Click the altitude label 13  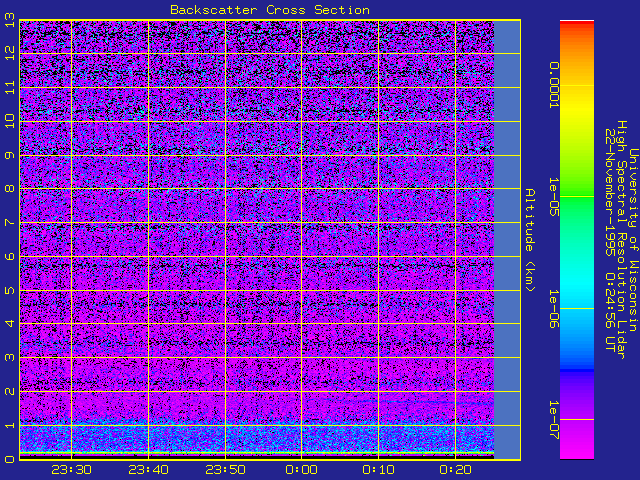pos(10,20)
